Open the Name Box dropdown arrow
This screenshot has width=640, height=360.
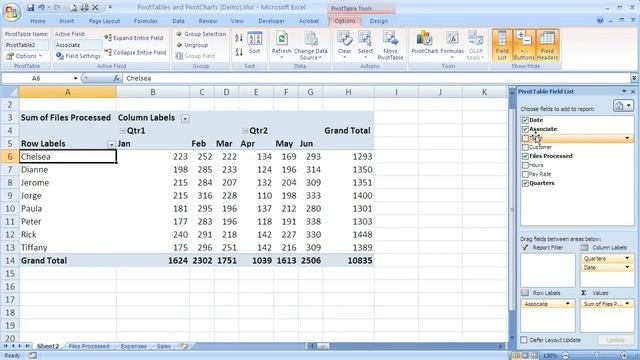(x=76, y=78)
